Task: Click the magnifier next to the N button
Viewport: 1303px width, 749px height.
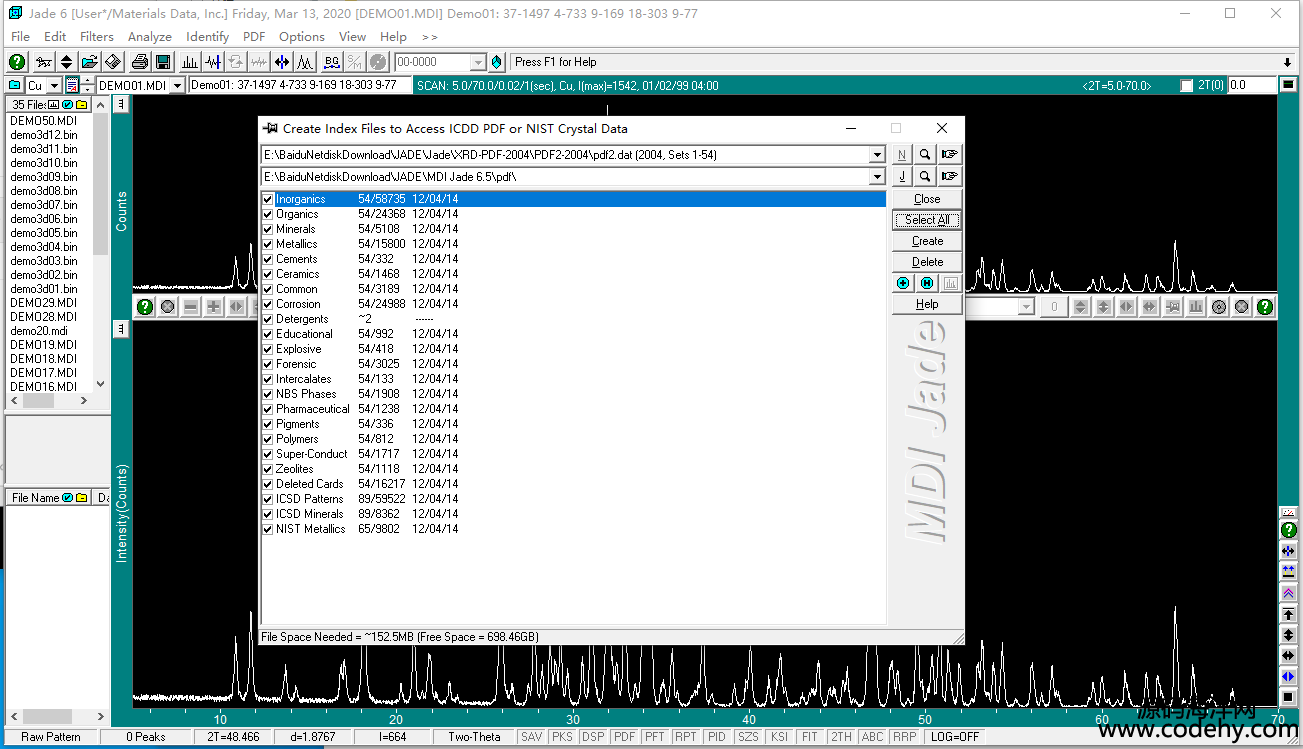Action: pos(926,155)
